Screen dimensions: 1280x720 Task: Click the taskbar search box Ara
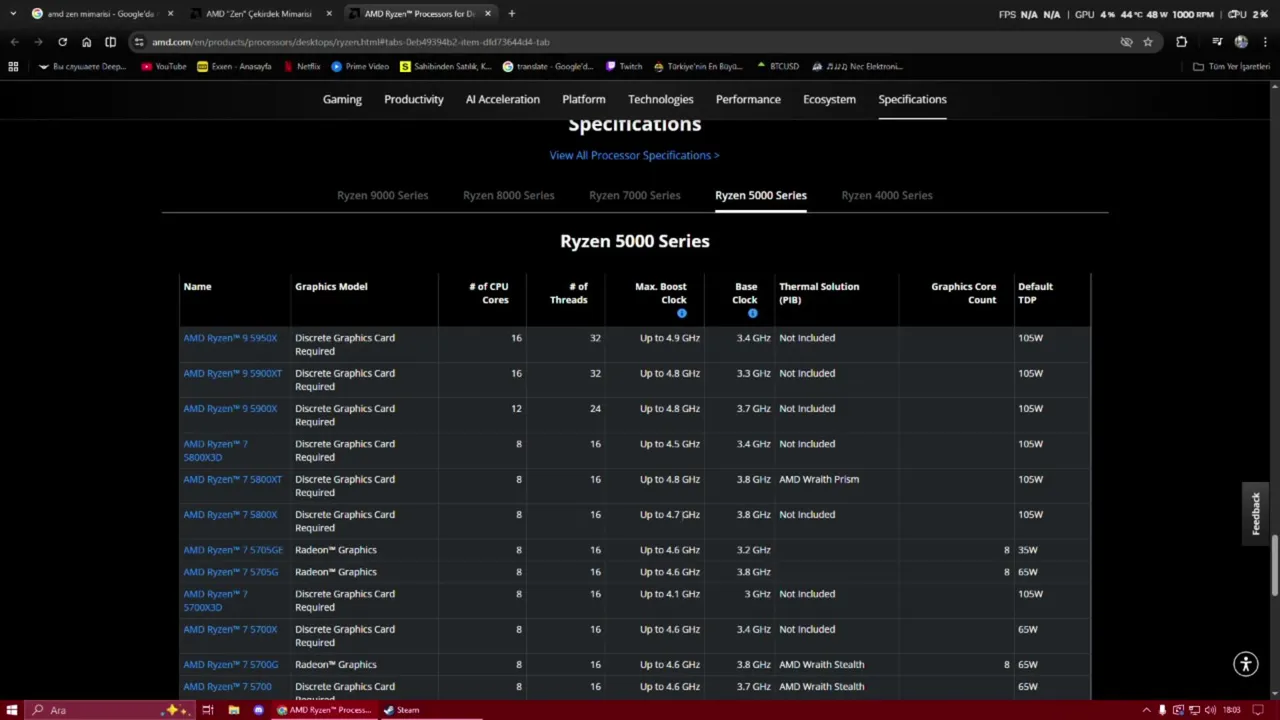click(110, 710)
